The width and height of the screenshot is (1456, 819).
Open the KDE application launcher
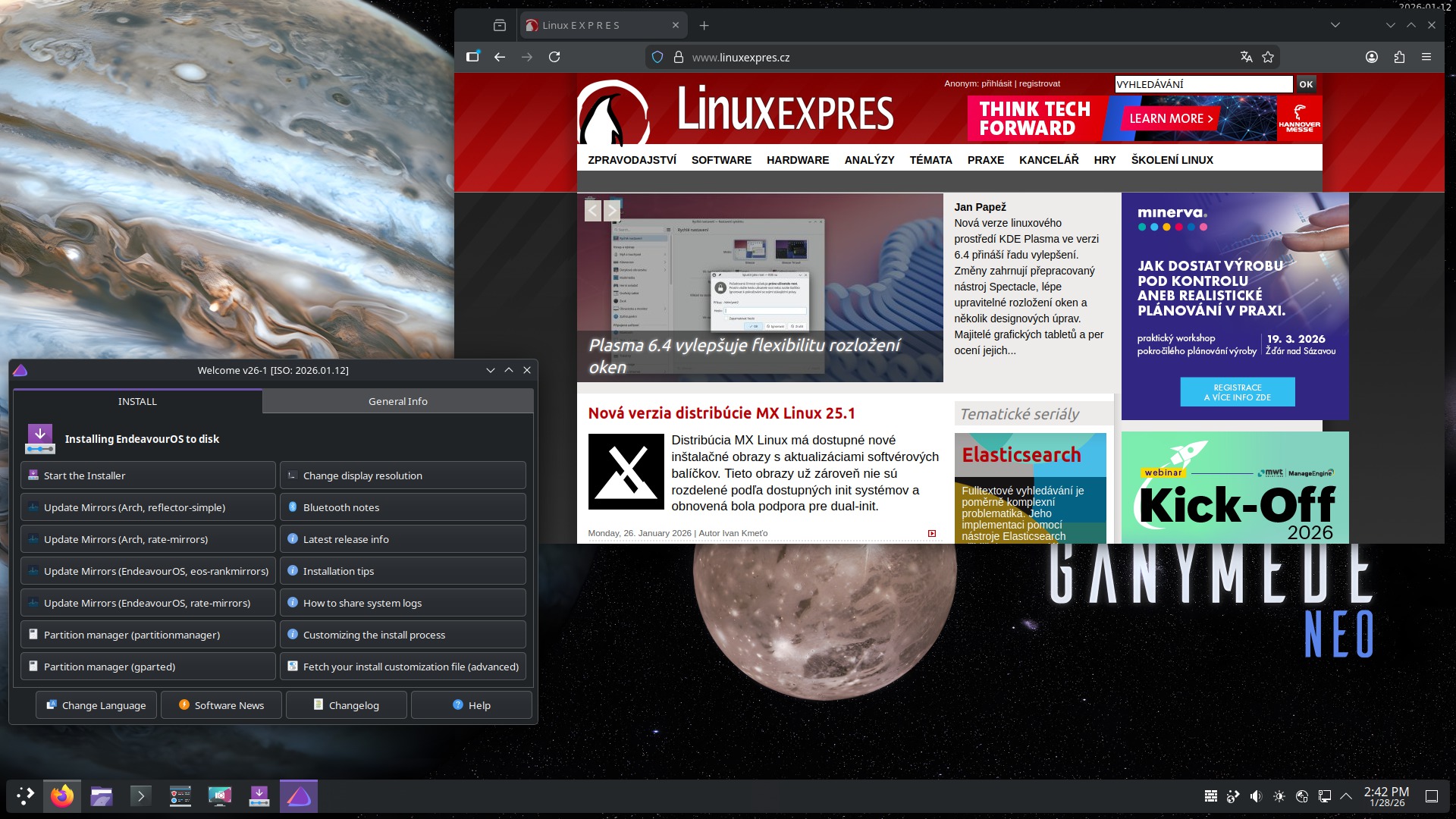(x=25, y=796)
